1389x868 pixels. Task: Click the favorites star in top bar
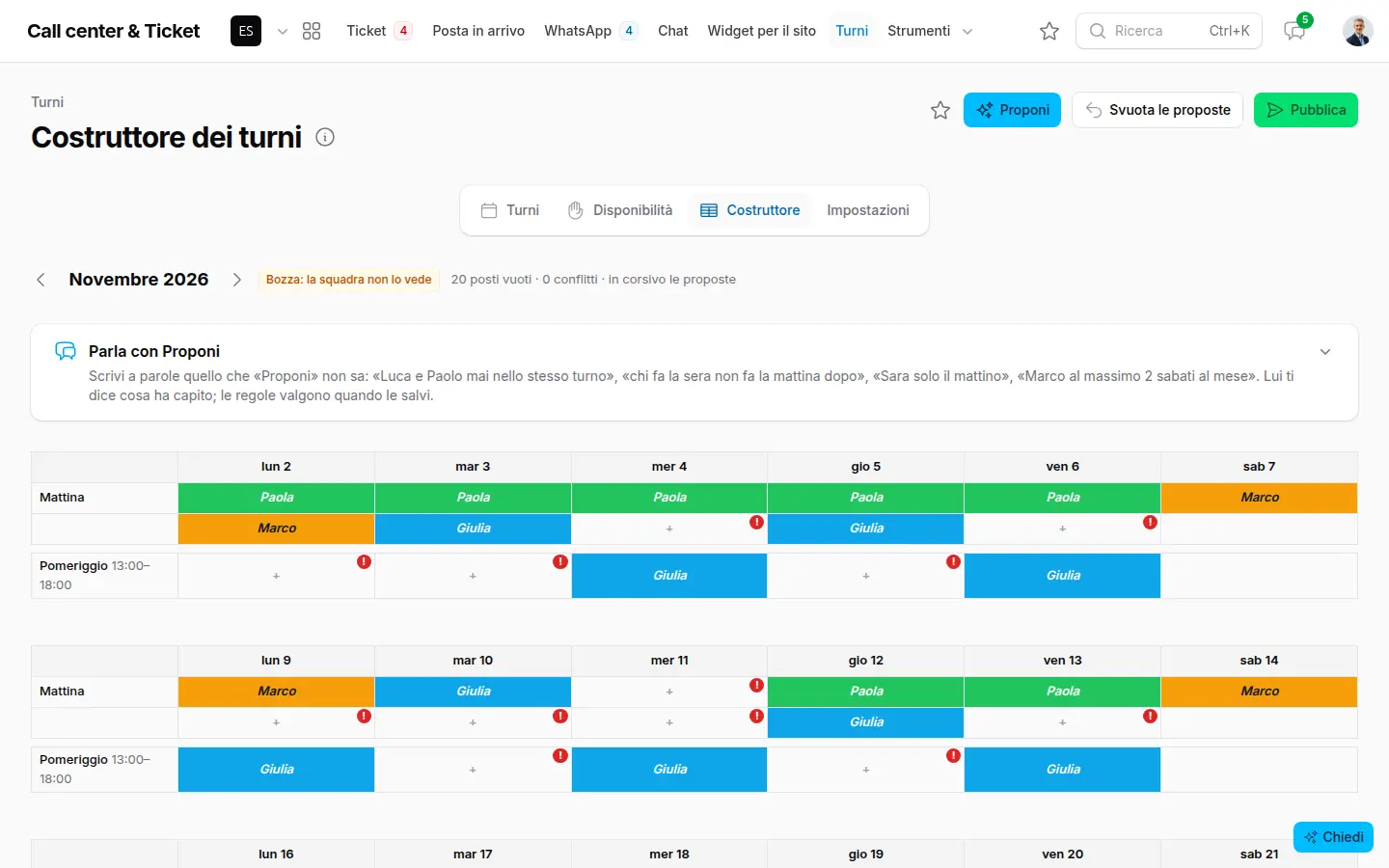click(1049, 31)
